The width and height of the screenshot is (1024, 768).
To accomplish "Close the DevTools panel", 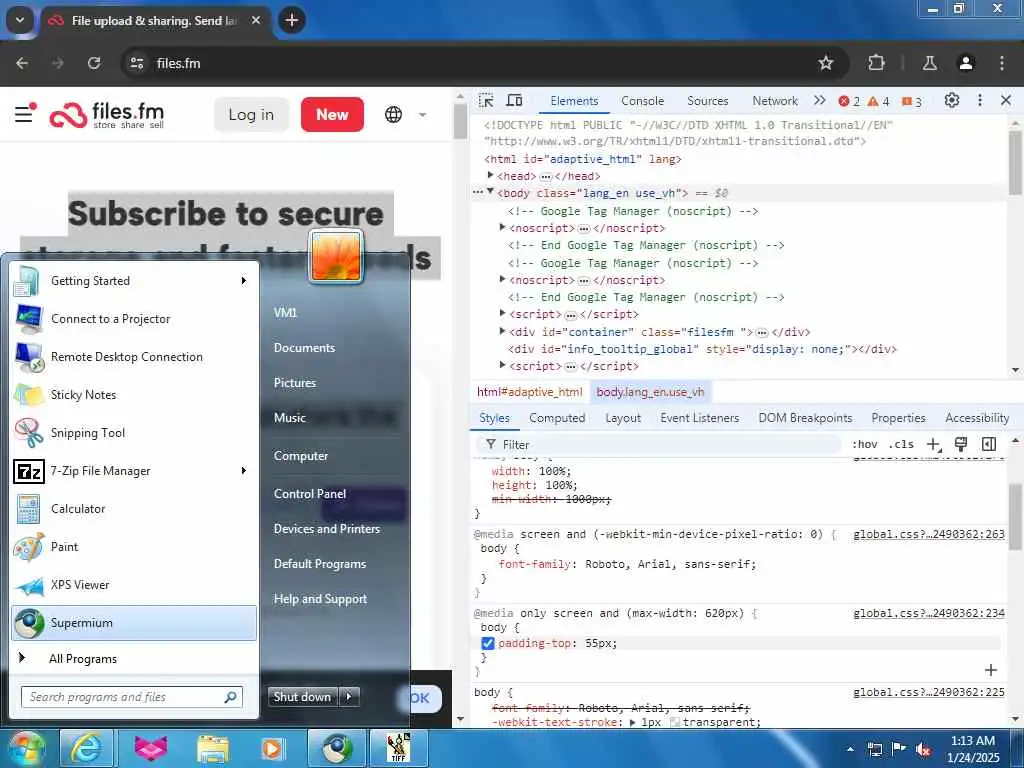I will [x=1006, y=101].
